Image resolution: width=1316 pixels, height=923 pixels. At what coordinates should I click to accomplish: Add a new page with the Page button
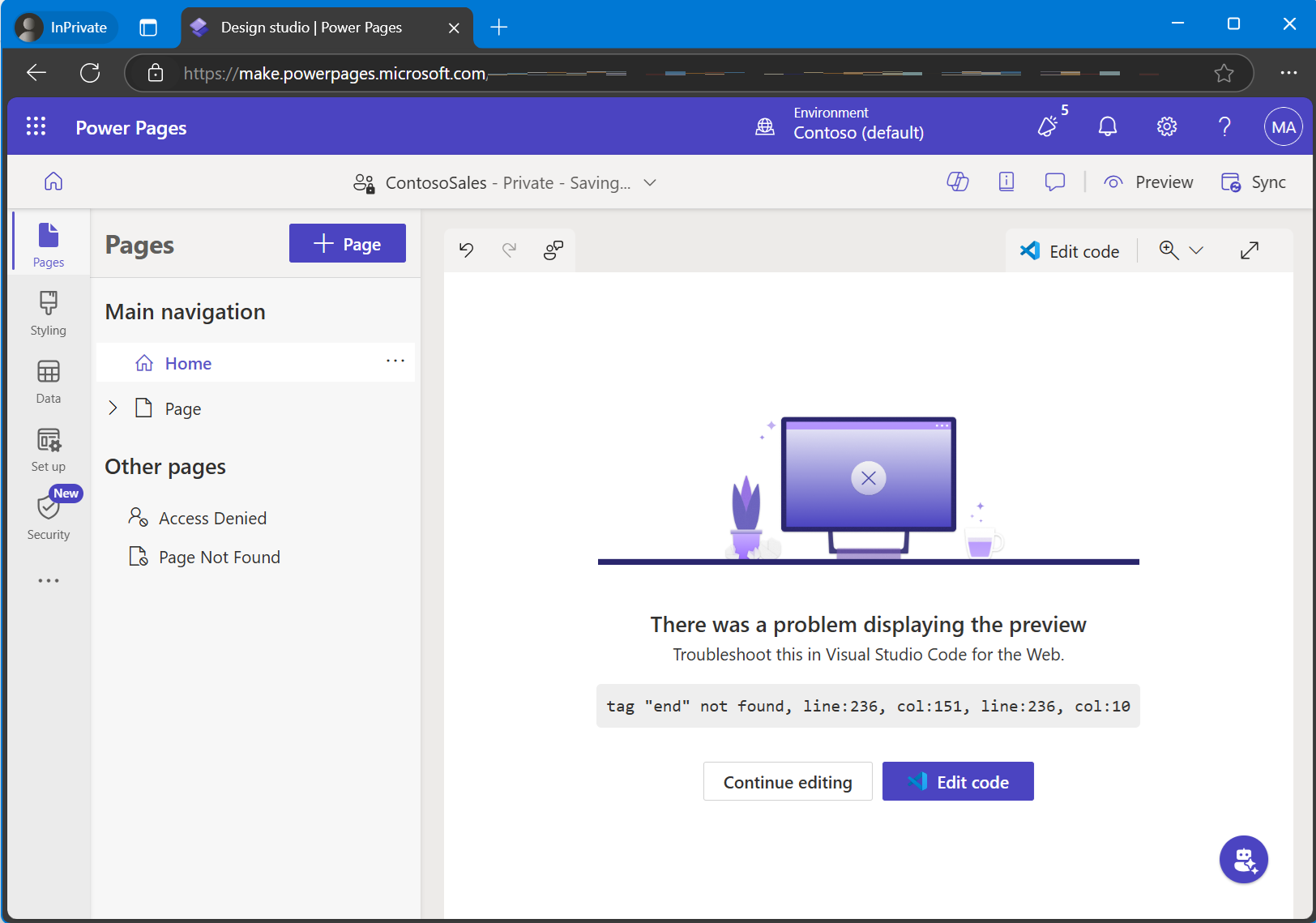[348, 243]
